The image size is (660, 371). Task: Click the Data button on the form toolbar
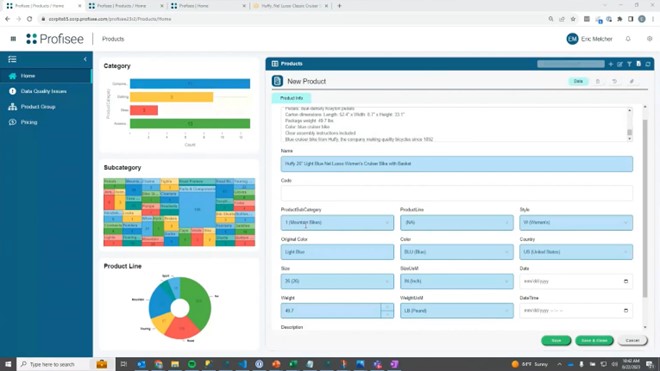[x=578, y=81]
